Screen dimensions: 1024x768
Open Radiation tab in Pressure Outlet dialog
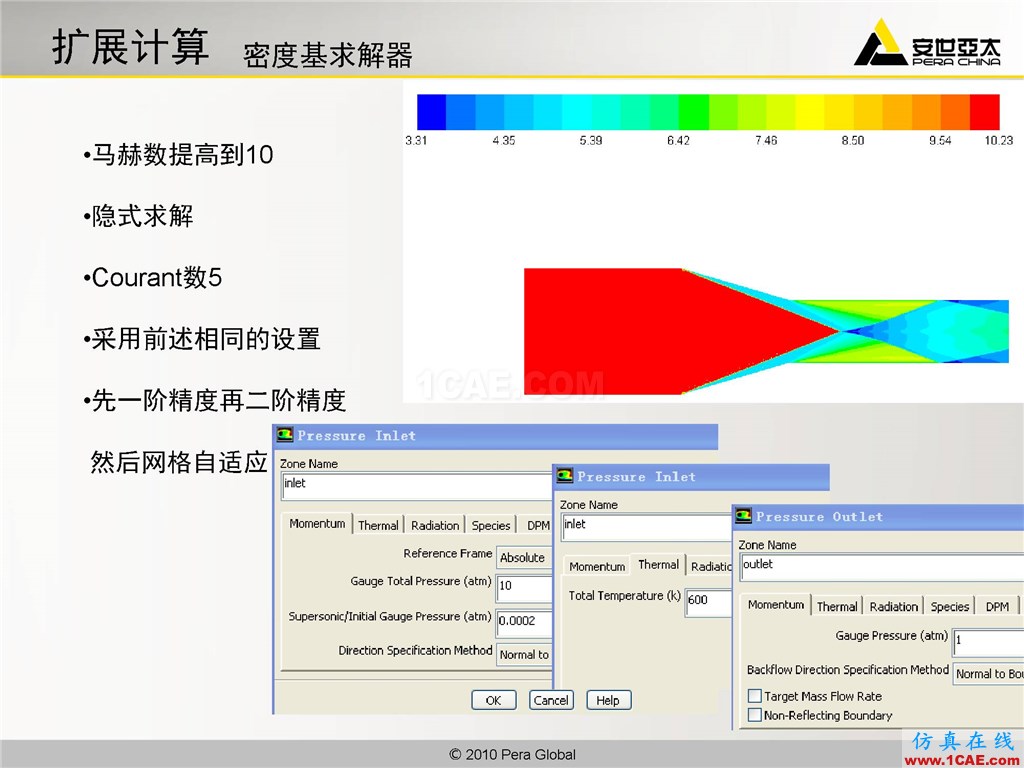893,607
